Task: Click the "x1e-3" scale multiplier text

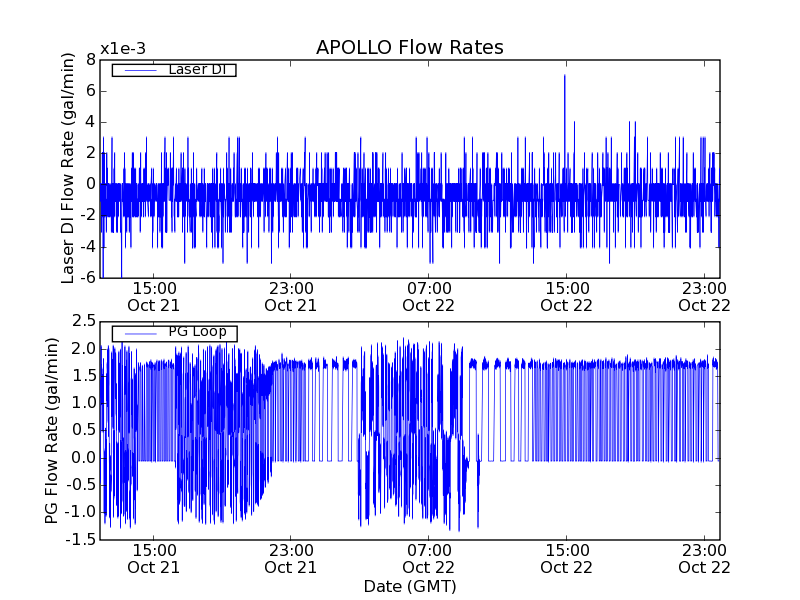Action: (122, 49)
